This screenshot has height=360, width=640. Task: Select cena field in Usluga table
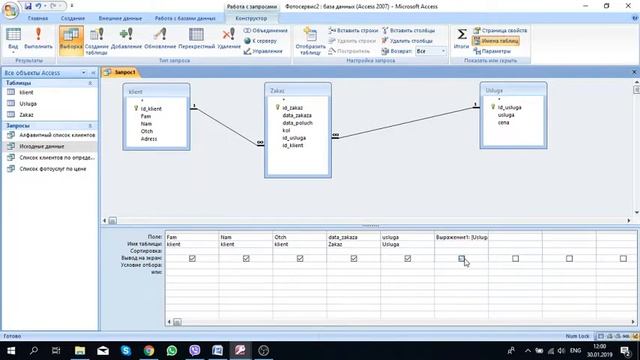tap(503, 122)
